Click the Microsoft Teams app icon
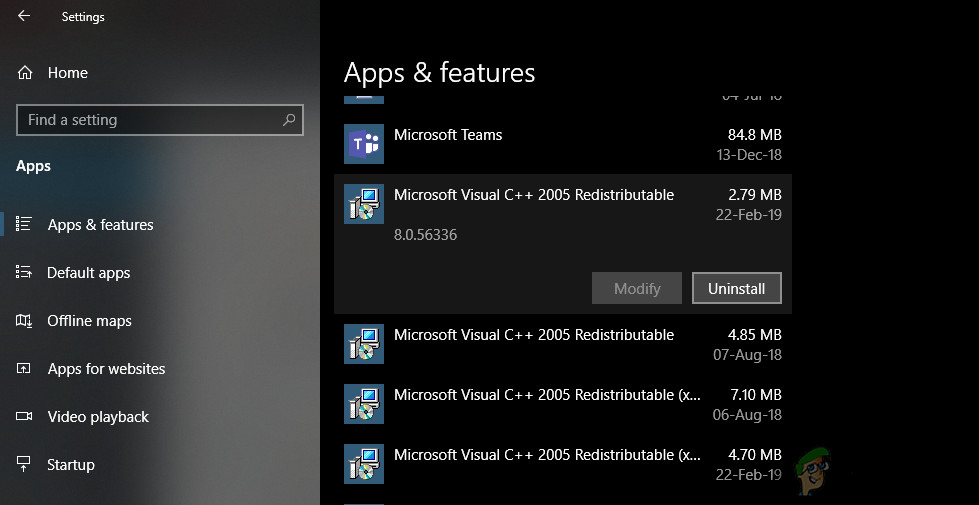Viewport: 979px width, 505px height. pyautogui.click(x=364, y=144)
